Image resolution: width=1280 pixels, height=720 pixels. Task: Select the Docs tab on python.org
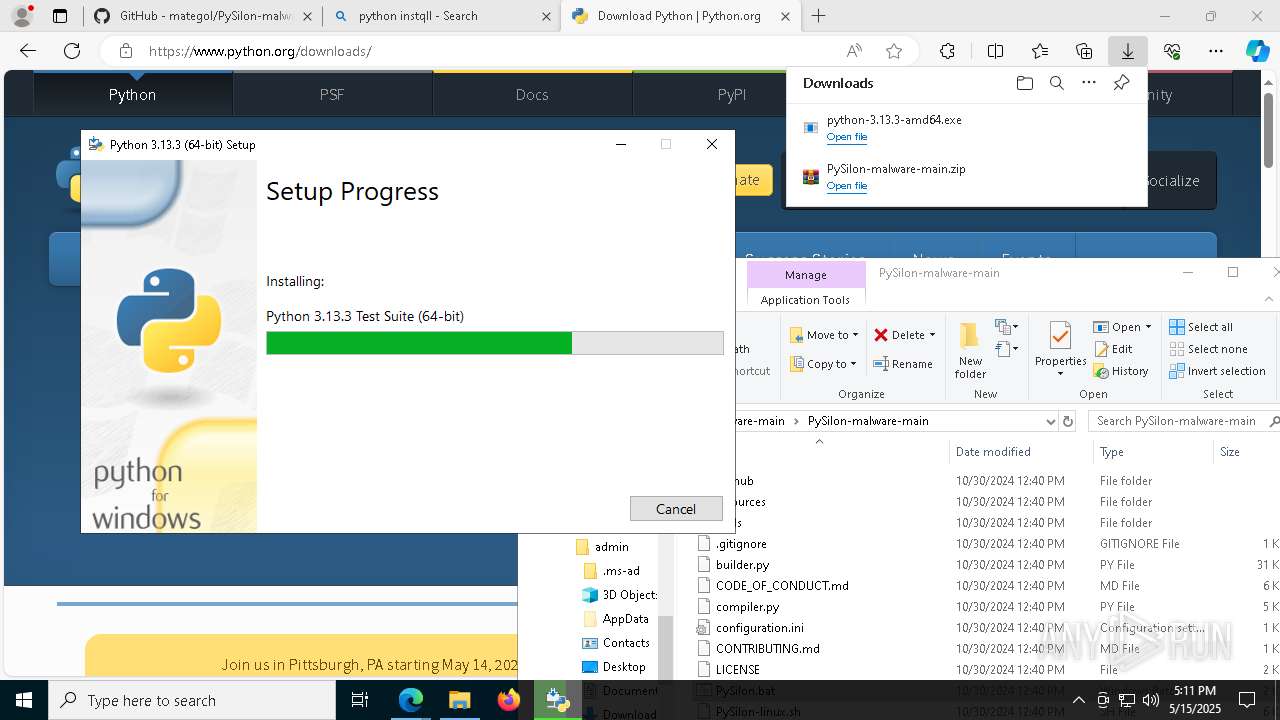click(532, 95)
